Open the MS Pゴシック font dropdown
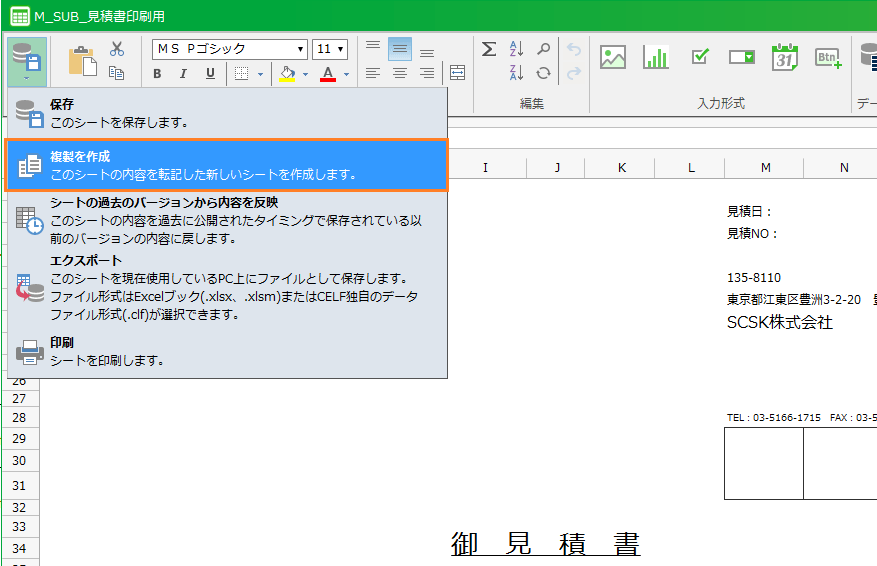877x566 pixels. coord(301,49)
